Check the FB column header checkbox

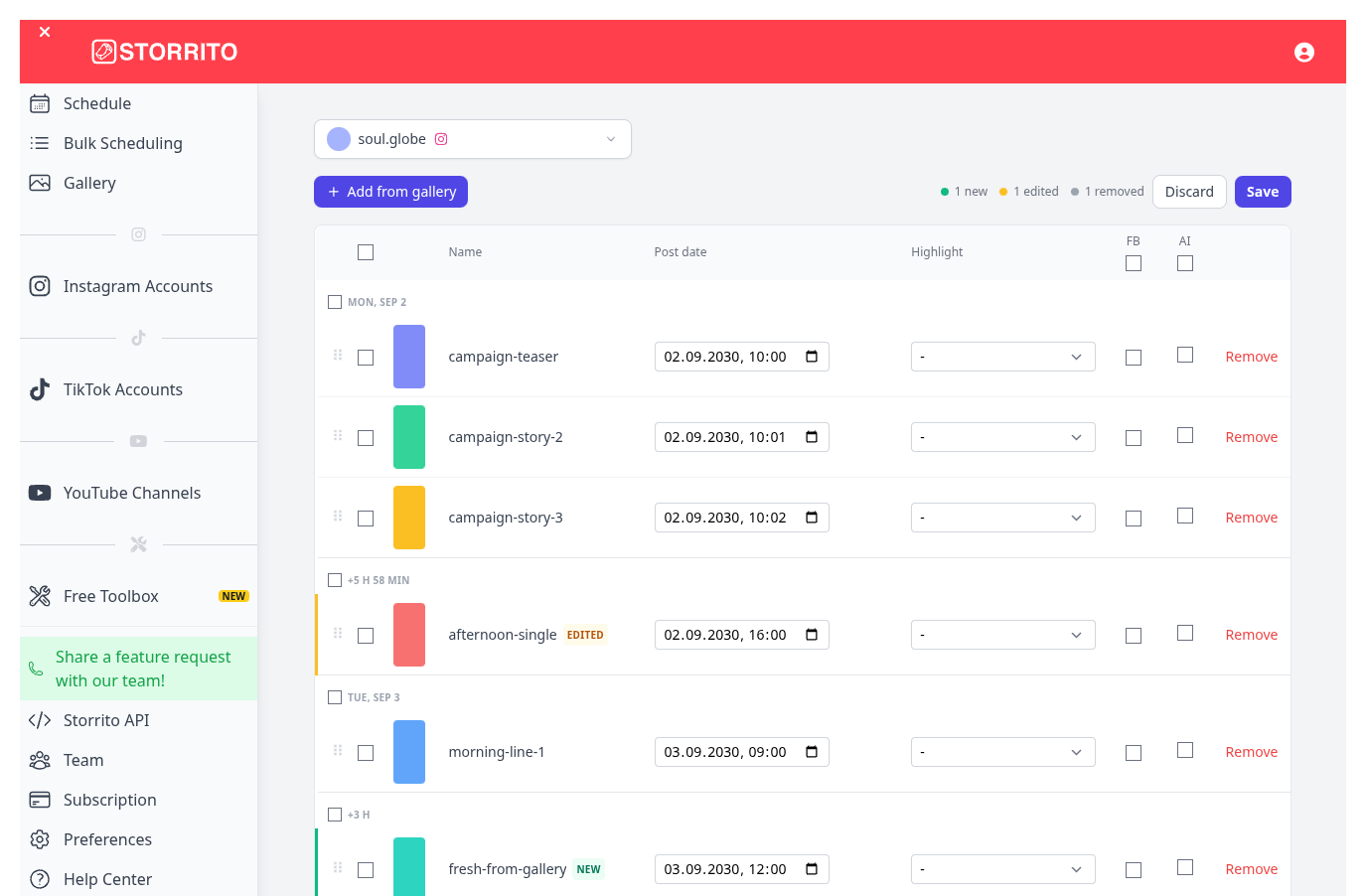click(x=1134, y=263)
